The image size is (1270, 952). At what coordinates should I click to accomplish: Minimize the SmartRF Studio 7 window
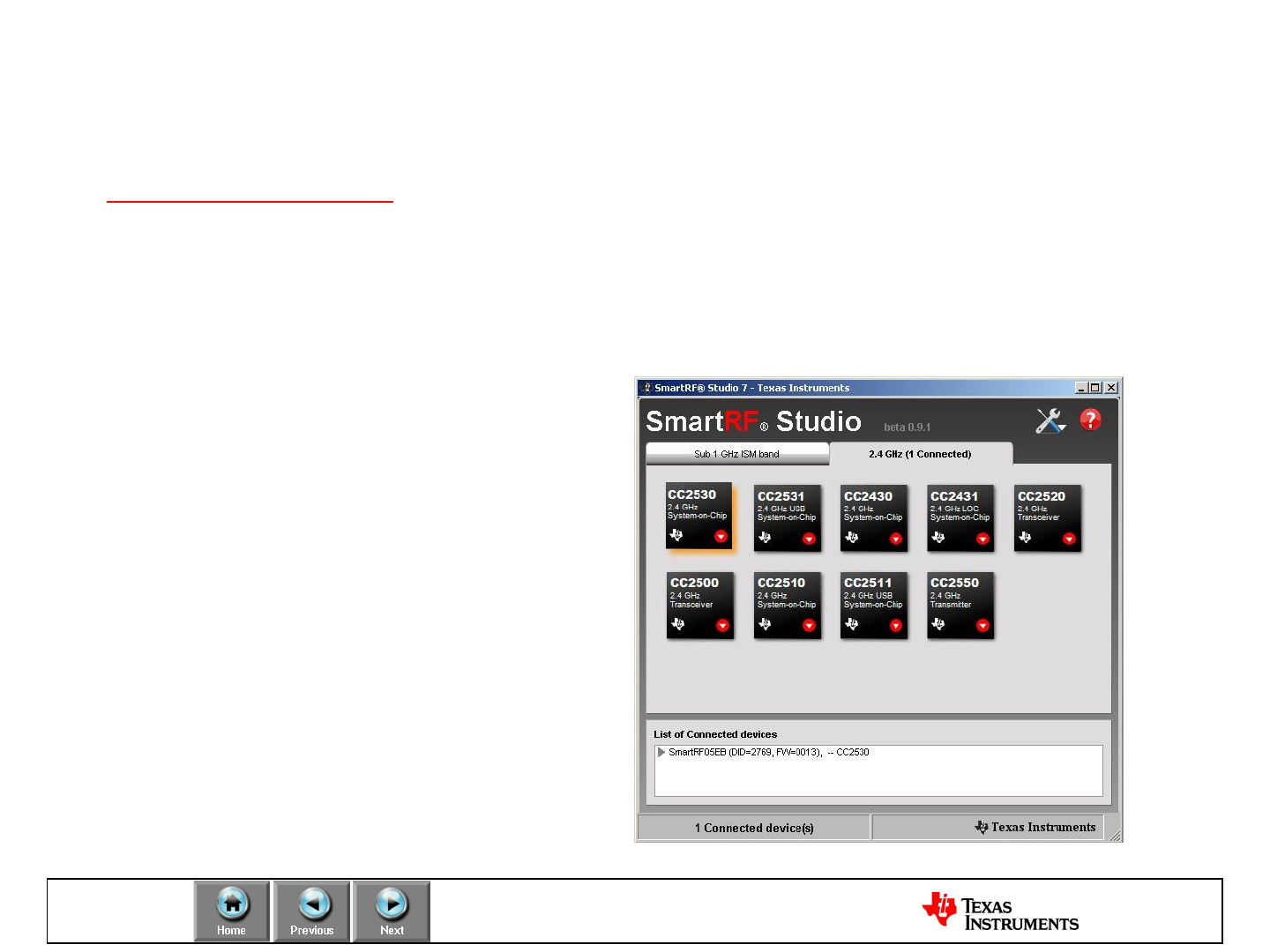point(1081,388)
